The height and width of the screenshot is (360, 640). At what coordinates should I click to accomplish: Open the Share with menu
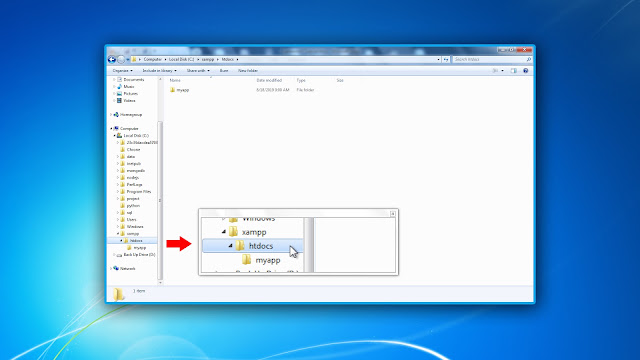coord(198,71)
